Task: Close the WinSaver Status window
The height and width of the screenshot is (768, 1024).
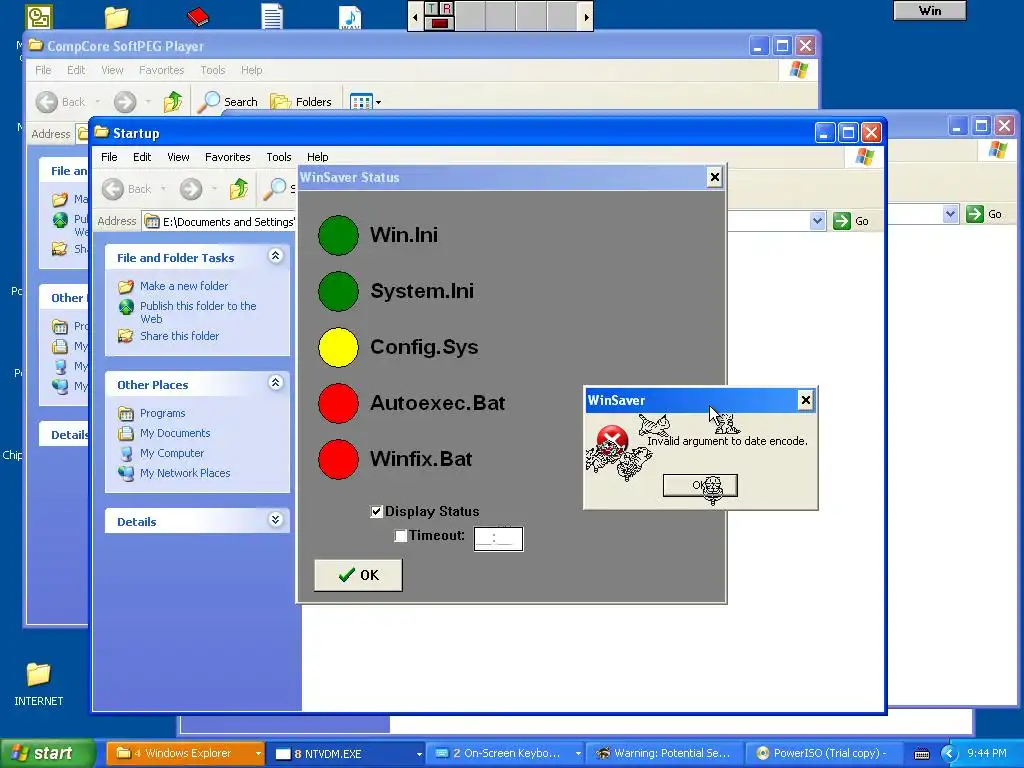Action: click(x=714, y=177)
